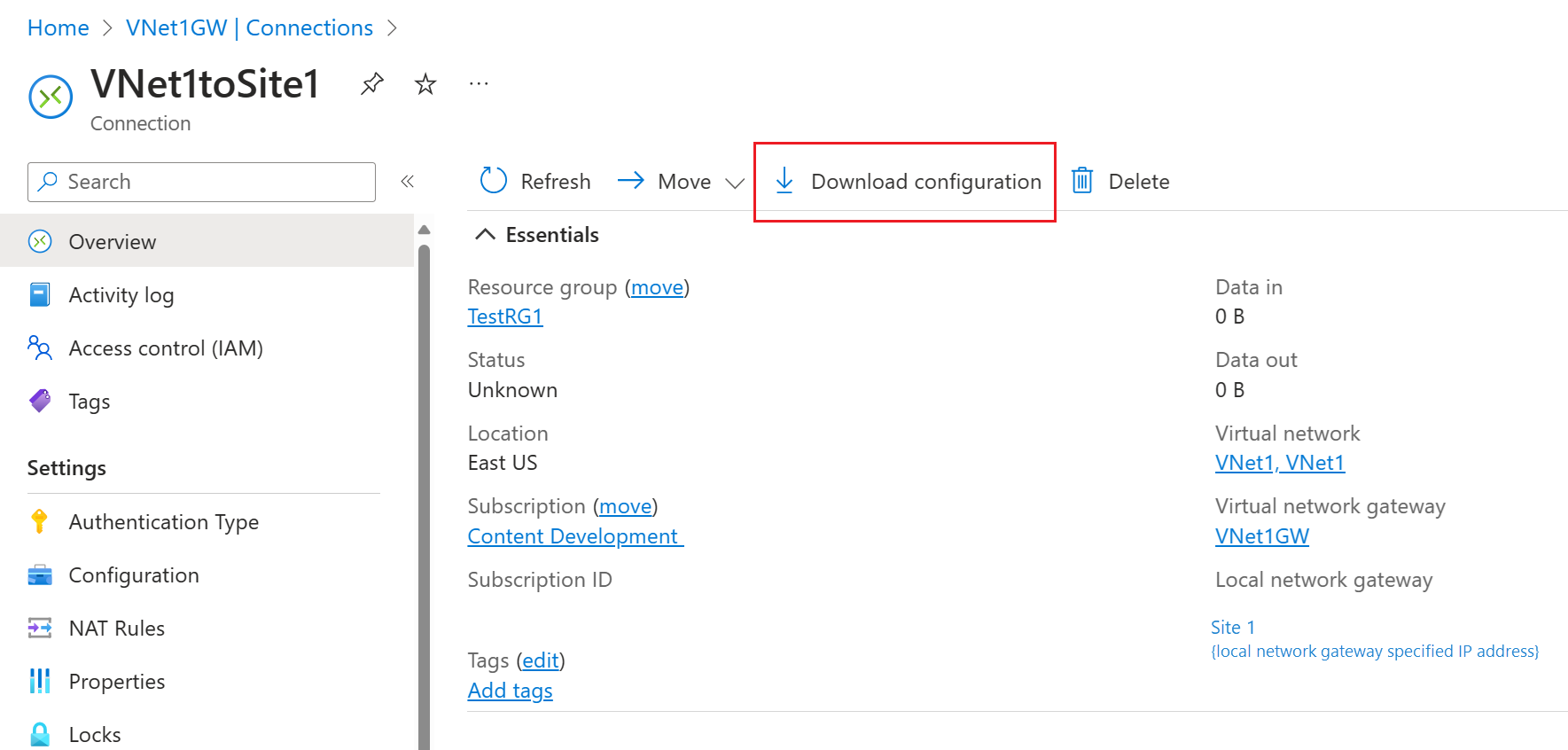
Task: Go to Home breadcrumb
Action: (59, 27)
